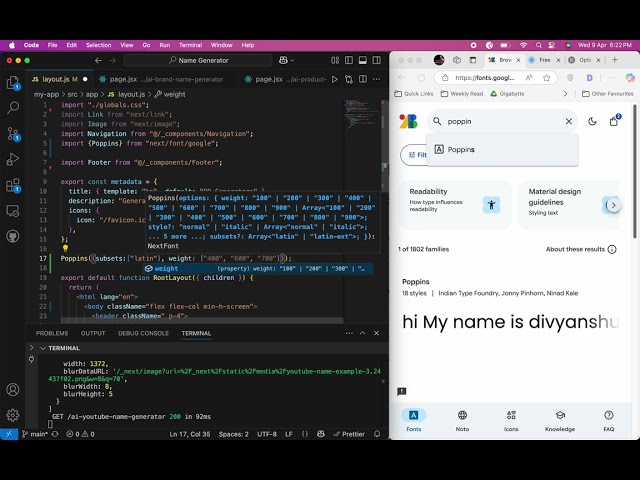Open the GitHub view in activity bar

[x=13, y=236]
